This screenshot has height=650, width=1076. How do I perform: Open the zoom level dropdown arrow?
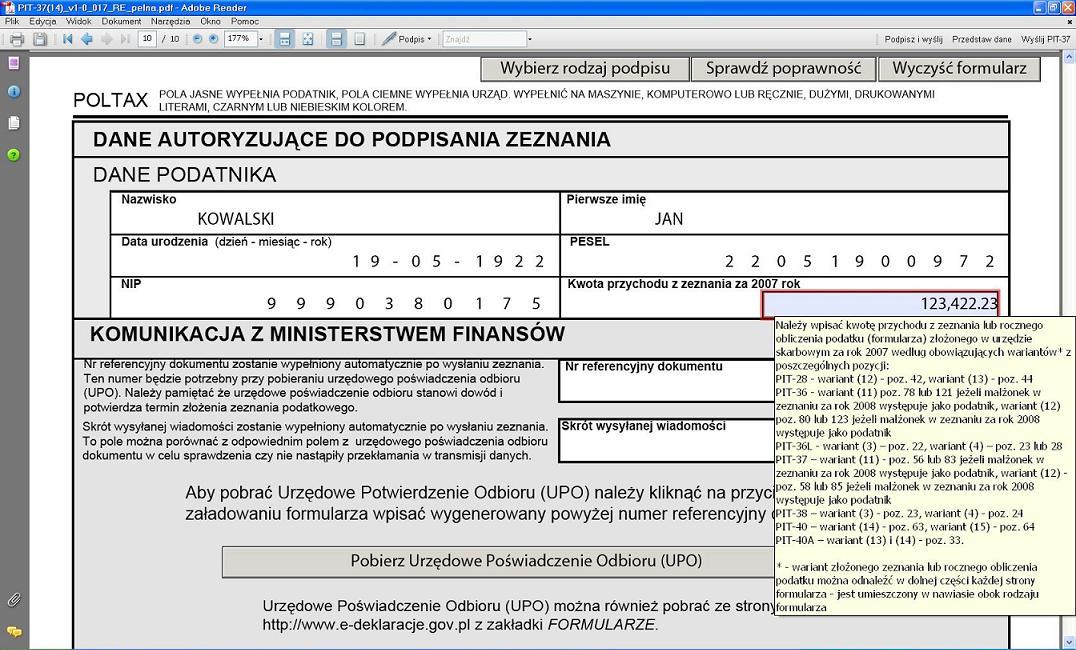pyautogui.click(x=261, y=39)
